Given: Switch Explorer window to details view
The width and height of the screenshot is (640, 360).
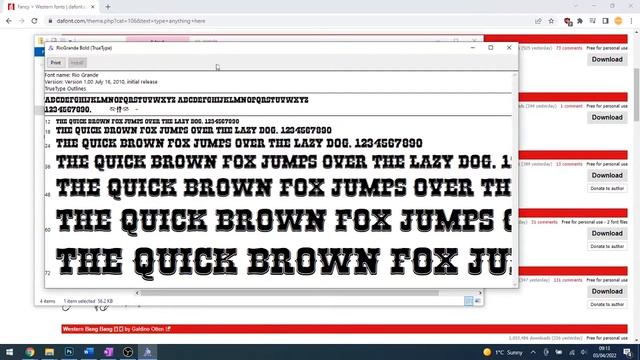Looking at the screenshot, I should click(x=469, y=301).
